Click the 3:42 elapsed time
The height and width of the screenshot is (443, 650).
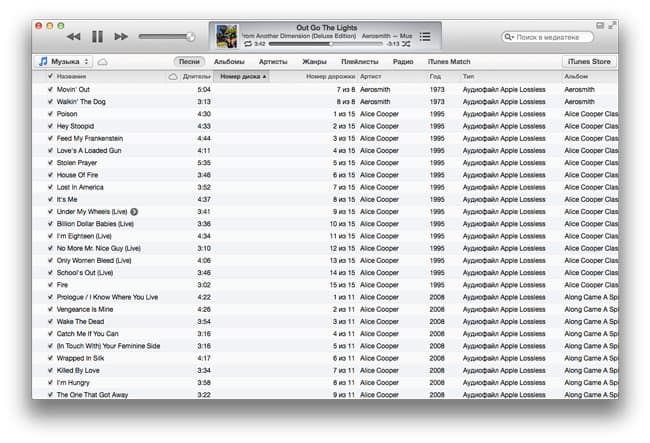tap(260, 44)
